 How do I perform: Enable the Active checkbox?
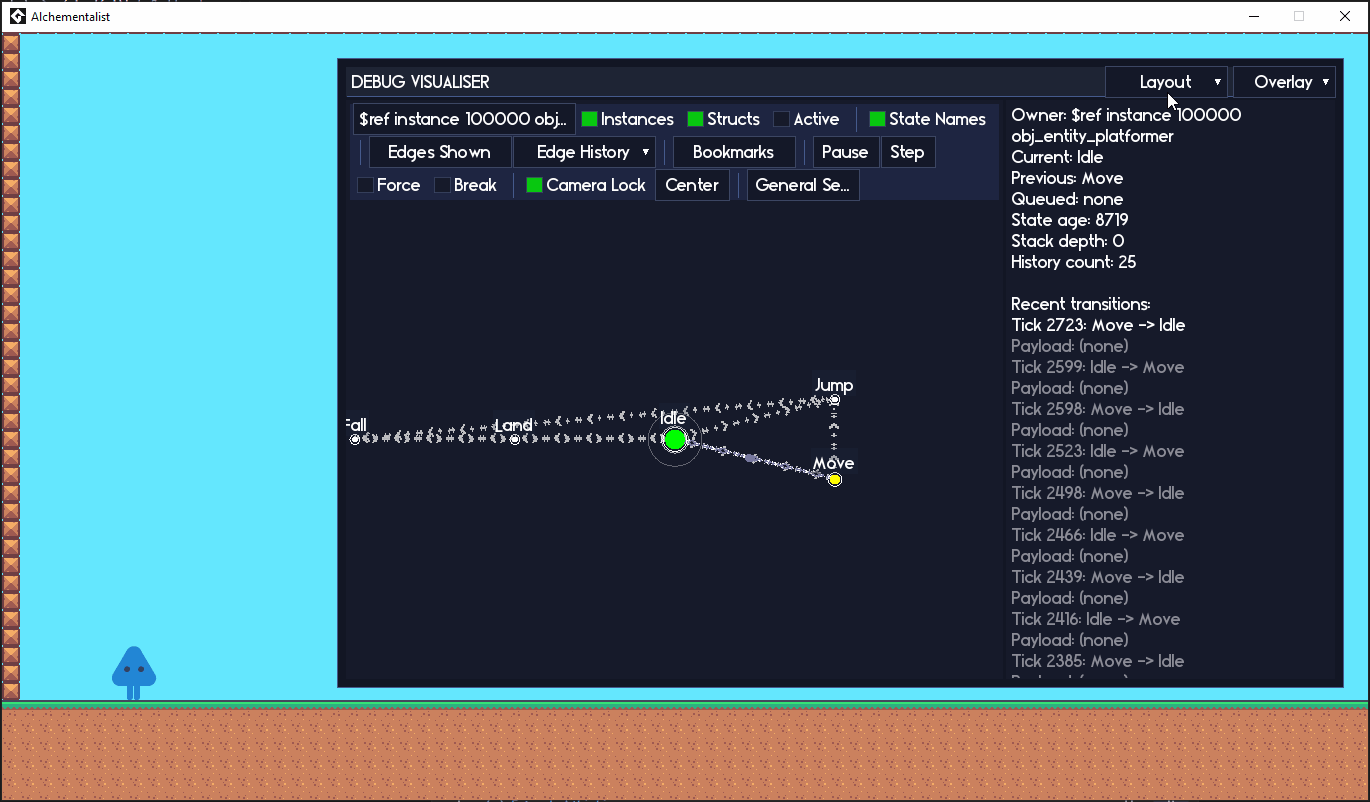pyautogui.click(x=782, y=119)
